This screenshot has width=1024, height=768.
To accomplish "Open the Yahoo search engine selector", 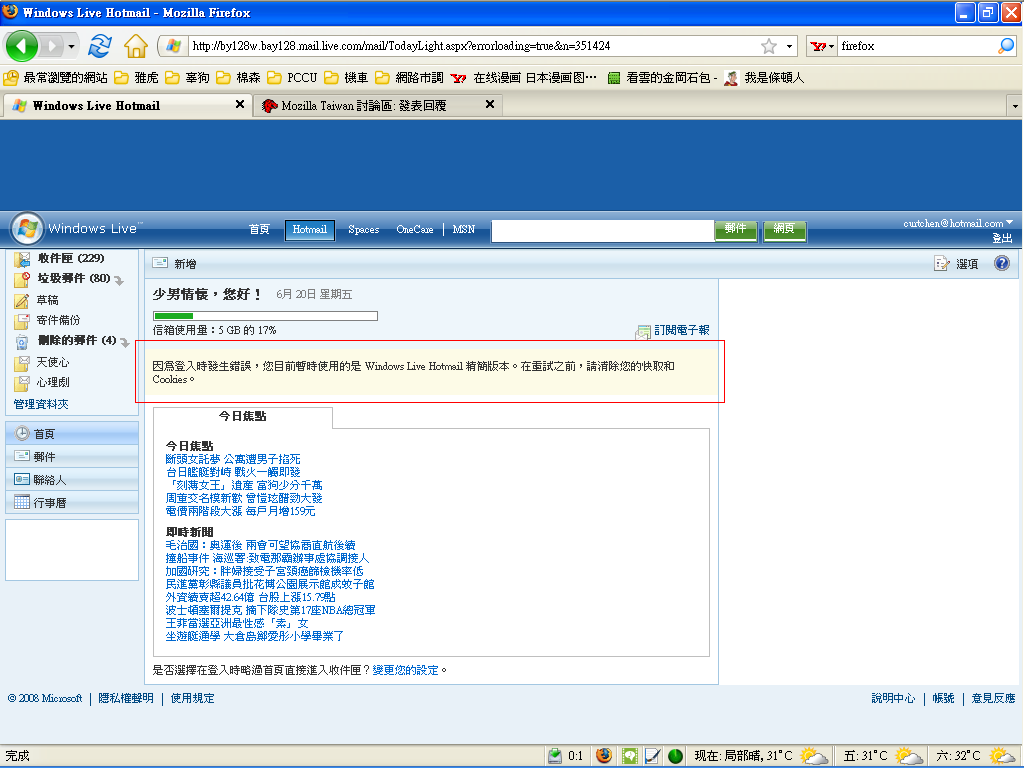I will (822, 46).
